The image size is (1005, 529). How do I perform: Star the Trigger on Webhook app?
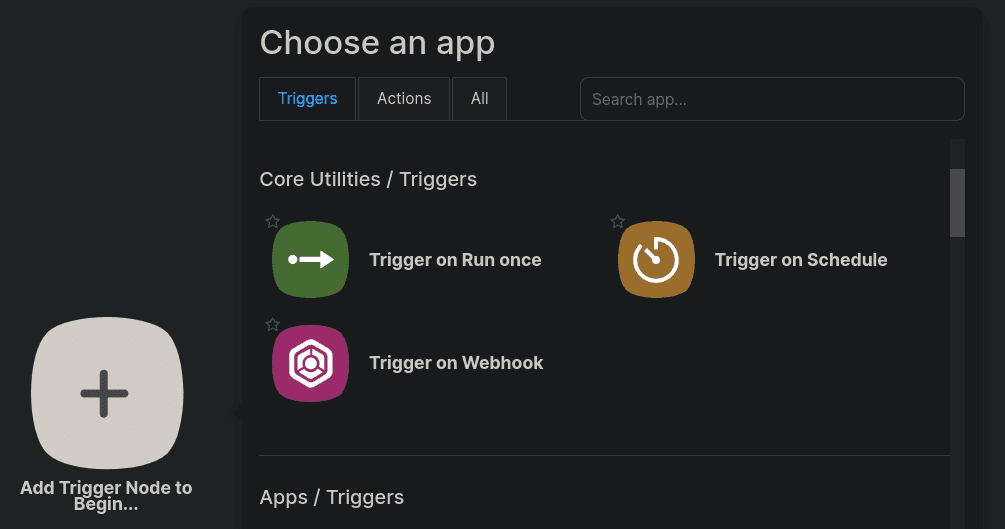click(272, 324)
